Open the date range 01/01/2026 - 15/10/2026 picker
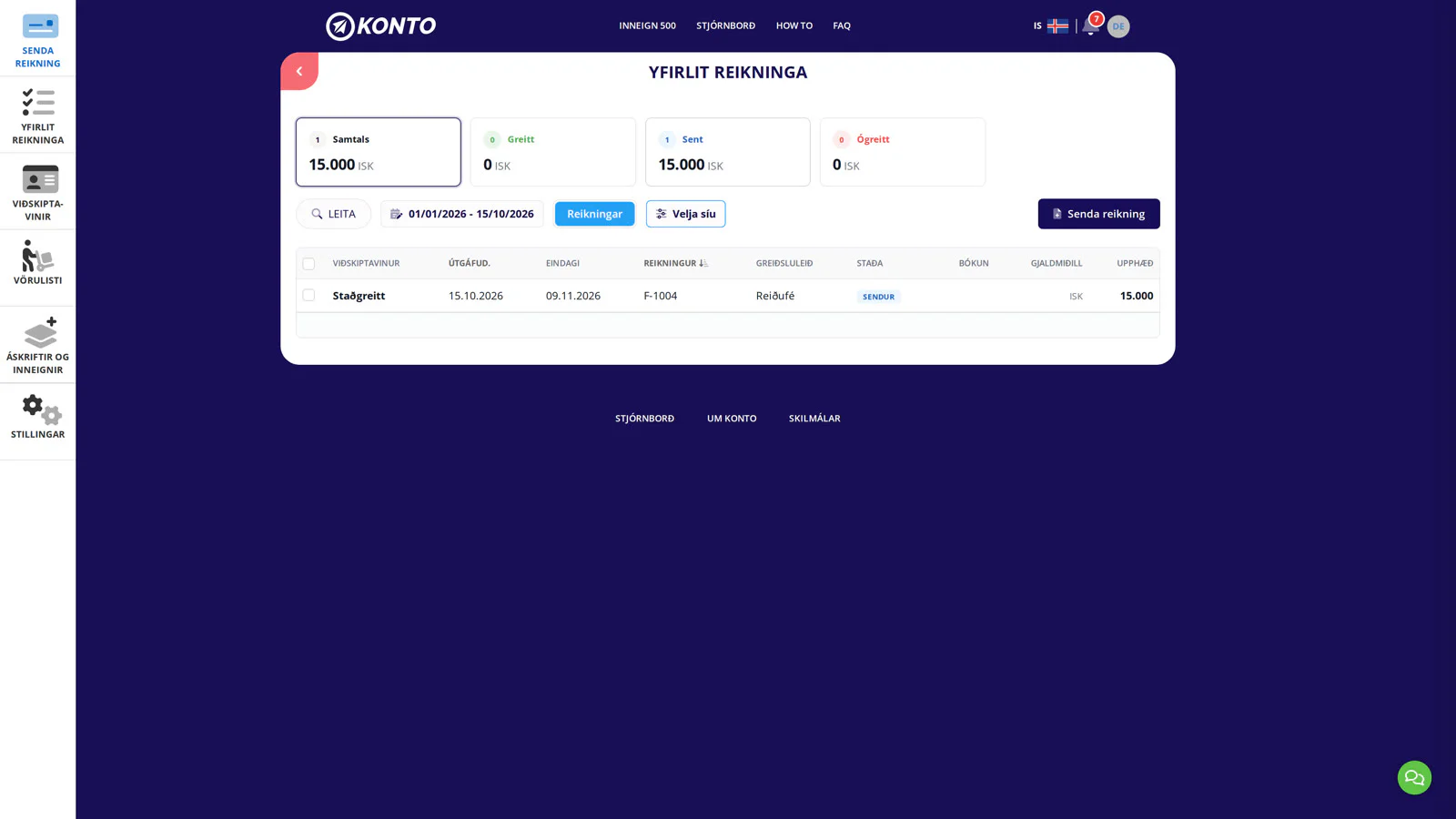The height and width of the screenshot is (819, 1456). tap(462, 214)
